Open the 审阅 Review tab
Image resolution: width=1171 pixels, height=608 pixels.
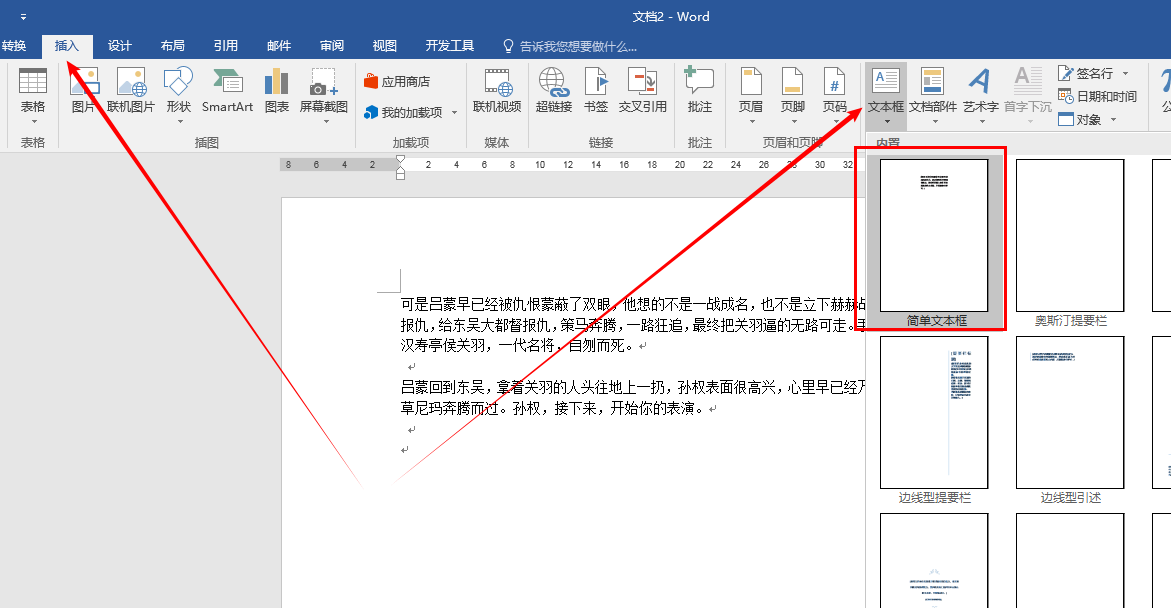pyautogui.click(x=332, y=46)
